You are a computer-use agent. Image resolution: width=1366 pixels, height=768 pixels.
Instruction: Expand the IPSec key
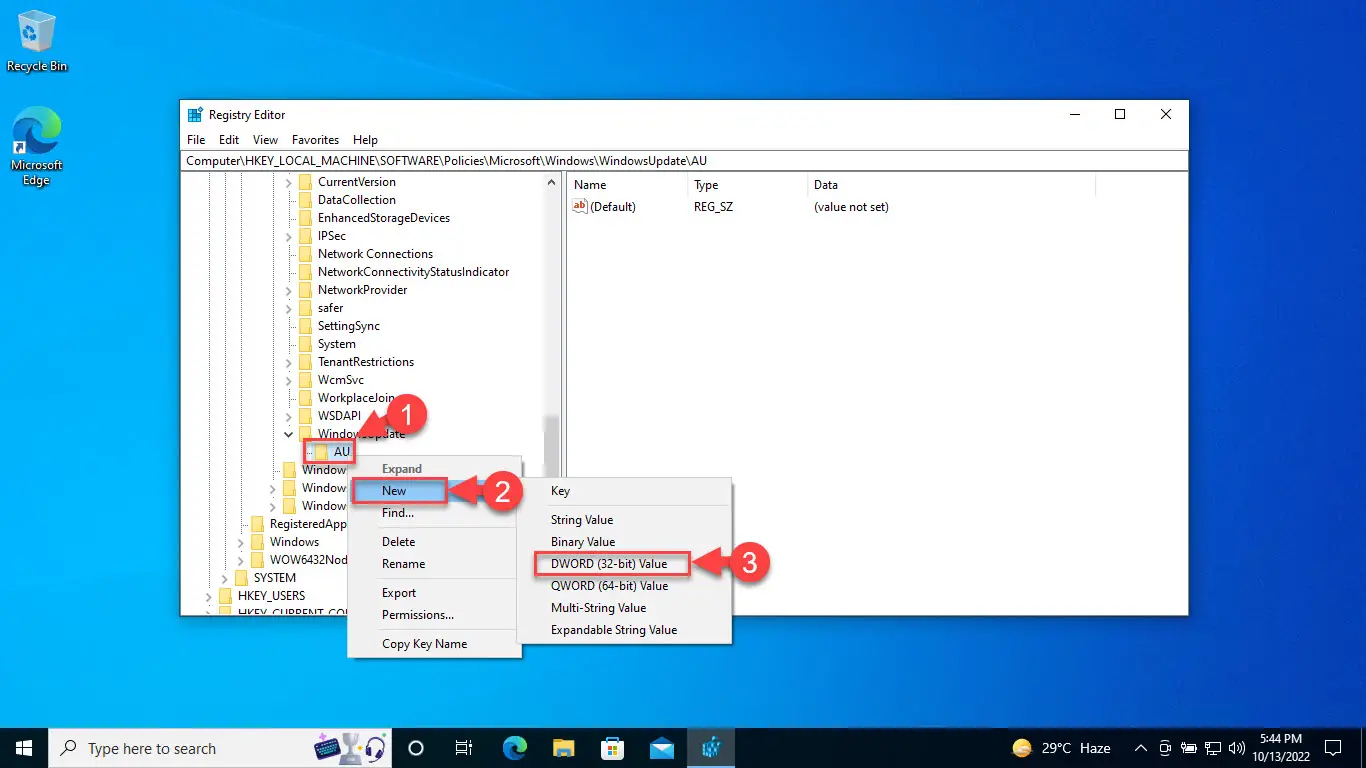[289, 236]
